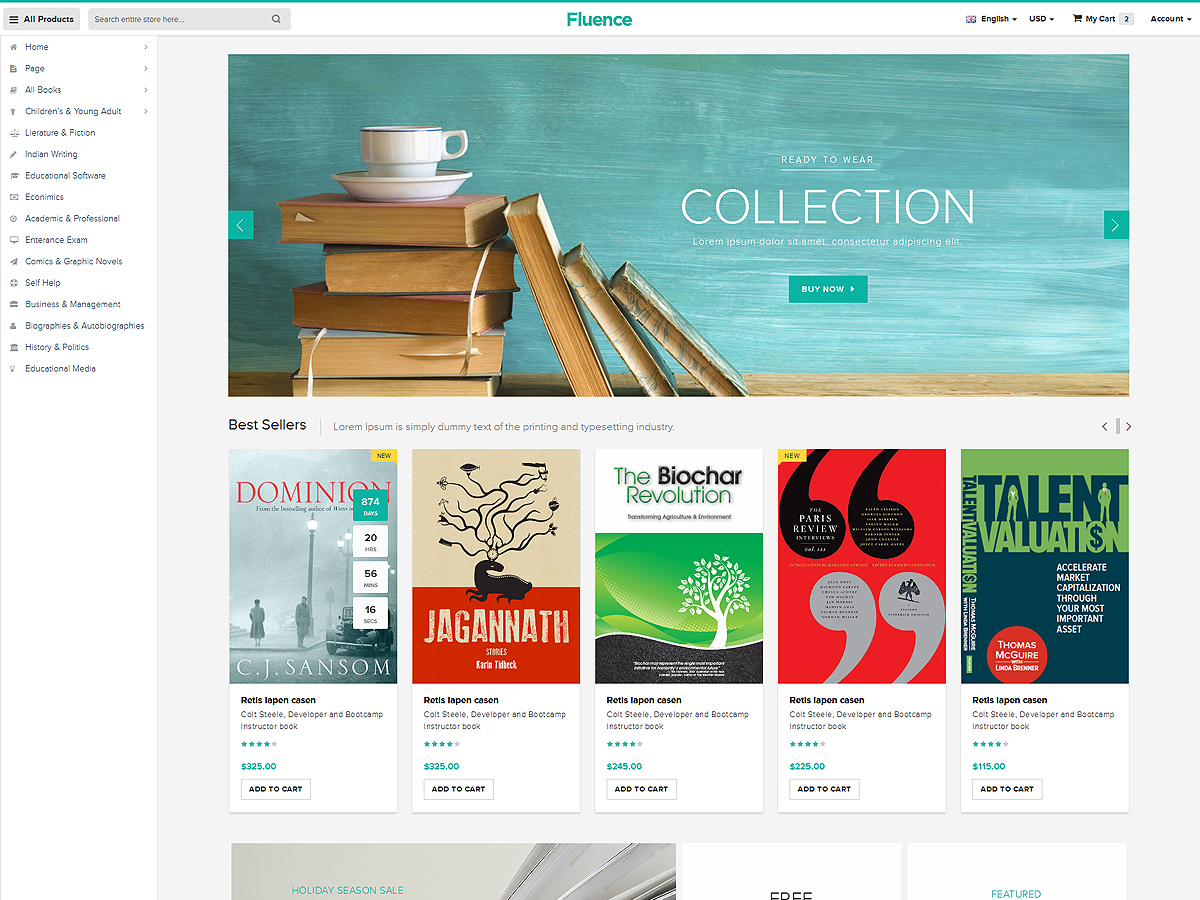
Task: Click the $225.00 price
Action: [x=807, y=766]
